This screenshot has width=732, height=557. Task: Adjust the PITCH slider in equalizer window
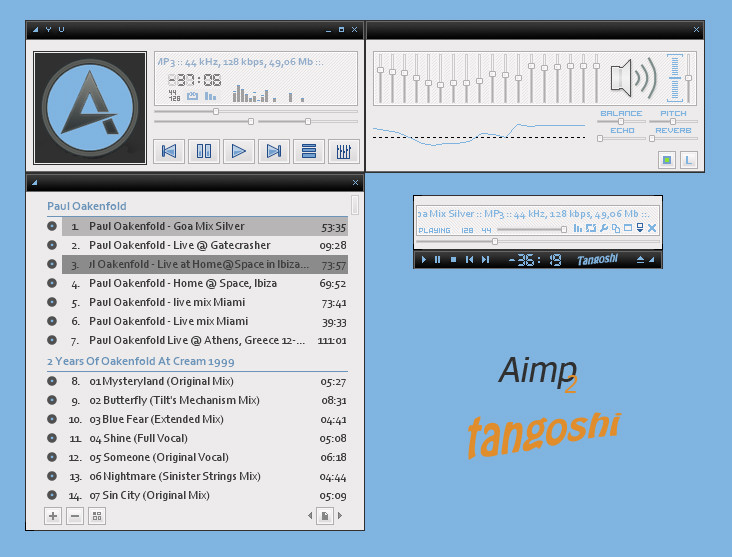coord(673,121)
